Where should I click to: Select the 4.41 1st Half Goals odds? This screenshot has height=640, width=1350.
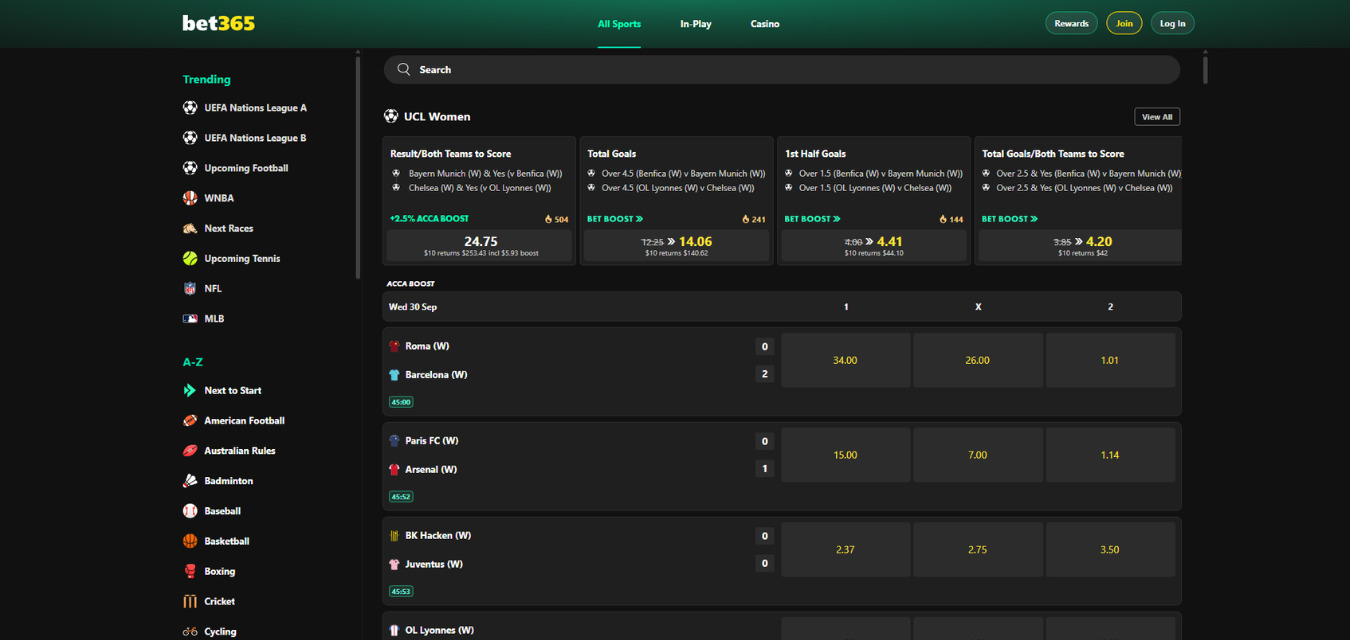[874, 246]
